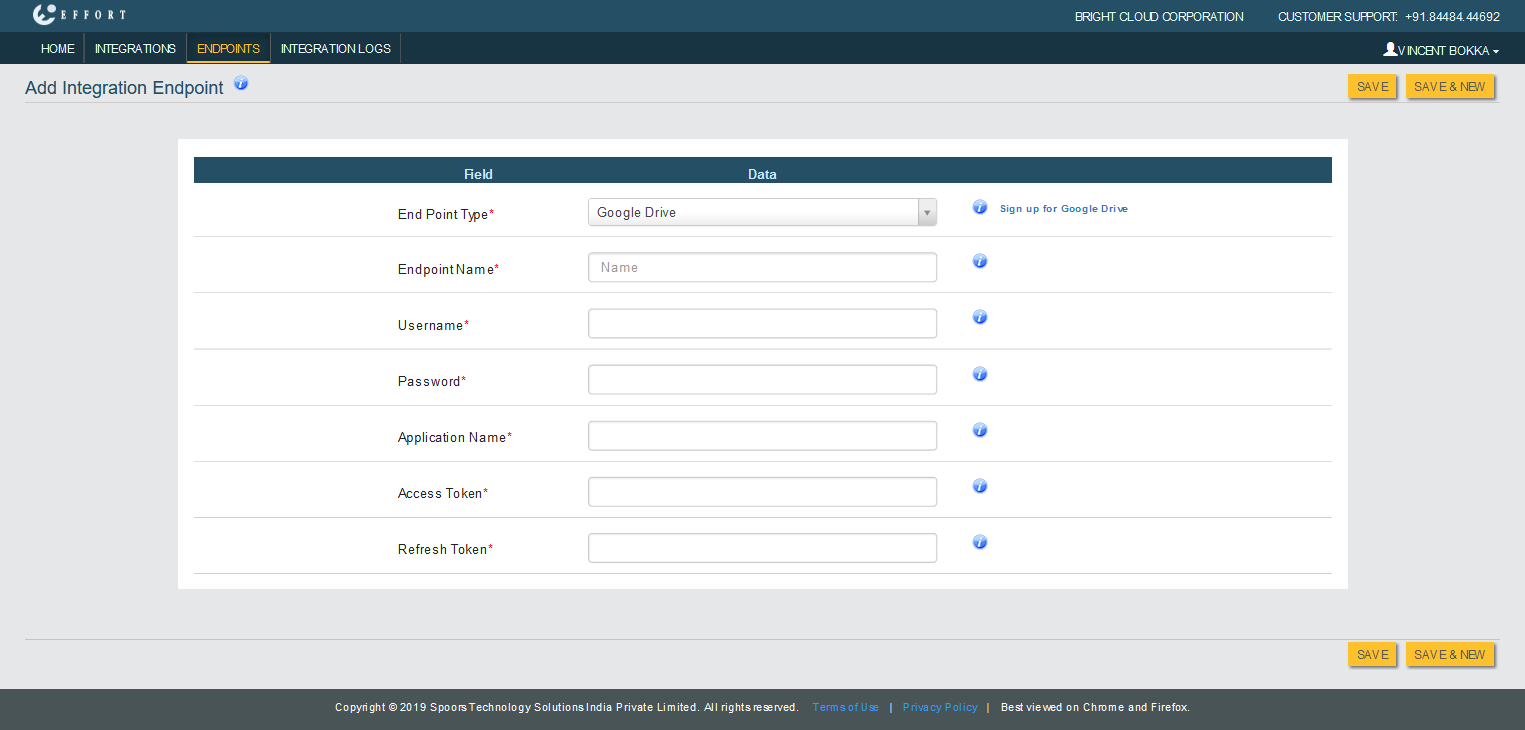
Task: Focus the Access Token text box
Action: tap(762, 492)
